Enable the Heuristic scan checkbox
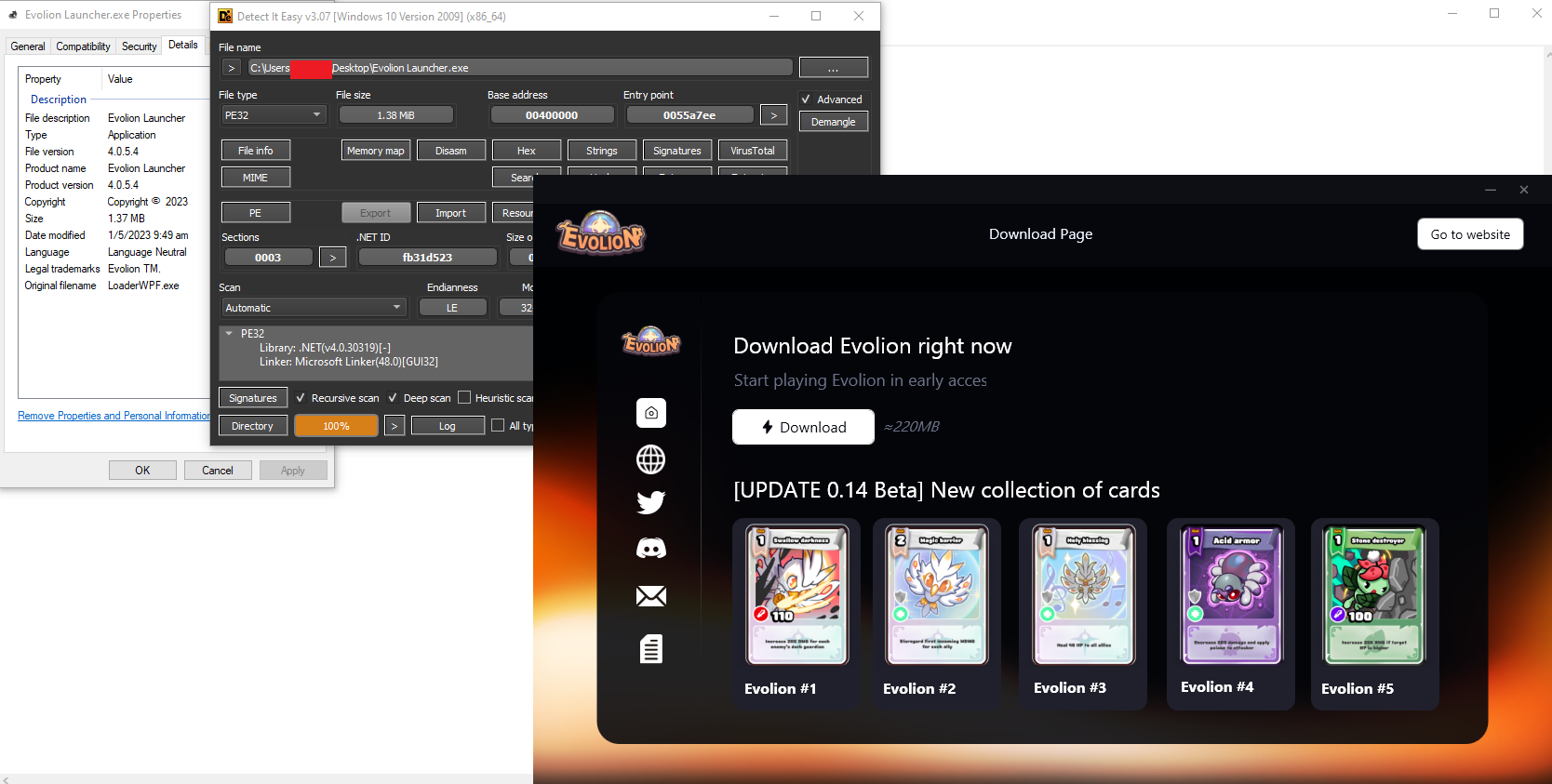This screenshot has height=784, width=1552. (x=464, y=398)
